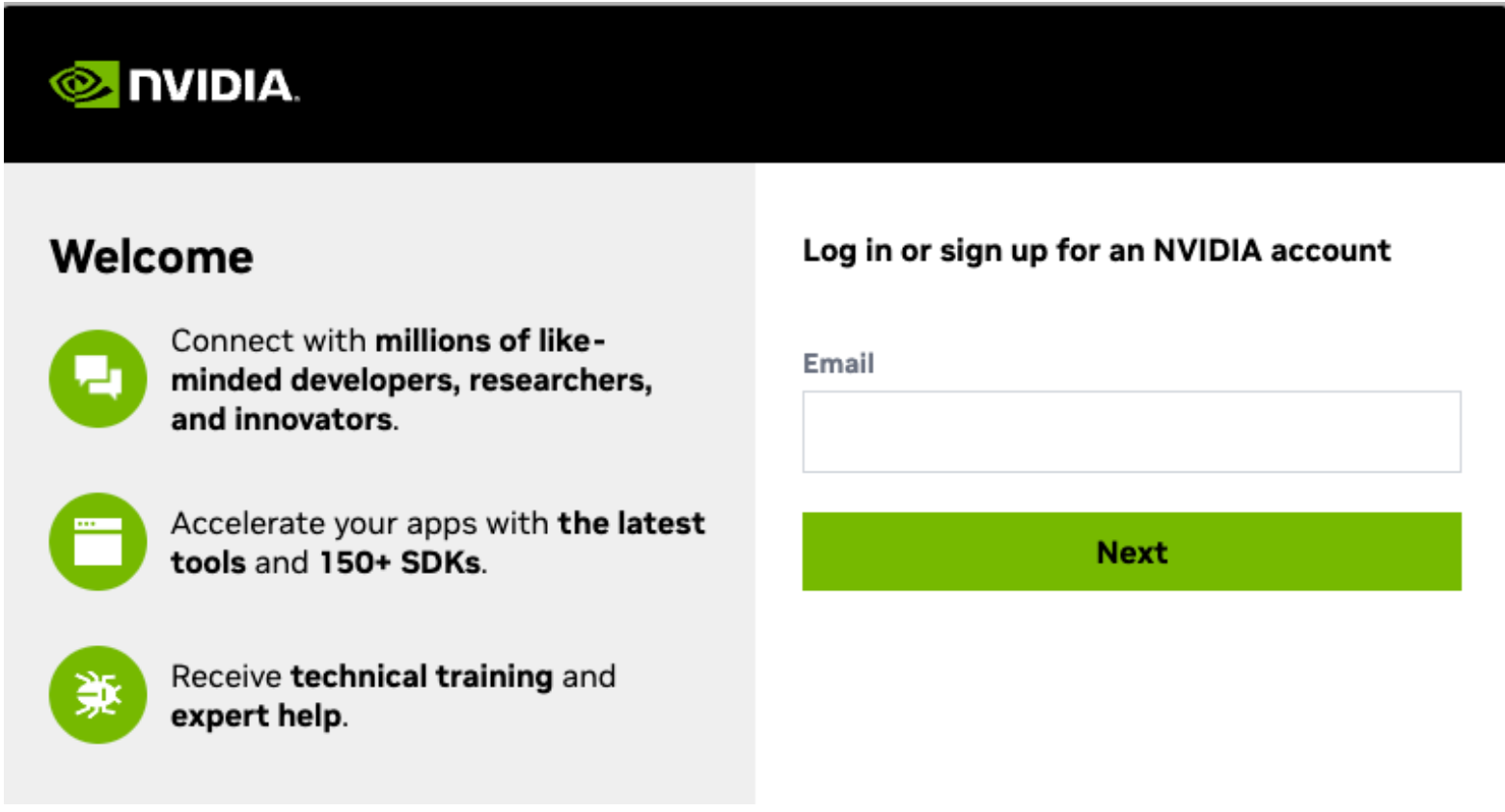The image size is (1505, 812).
Task: Click the green chat bubbles icon
Action: (98, 378)
